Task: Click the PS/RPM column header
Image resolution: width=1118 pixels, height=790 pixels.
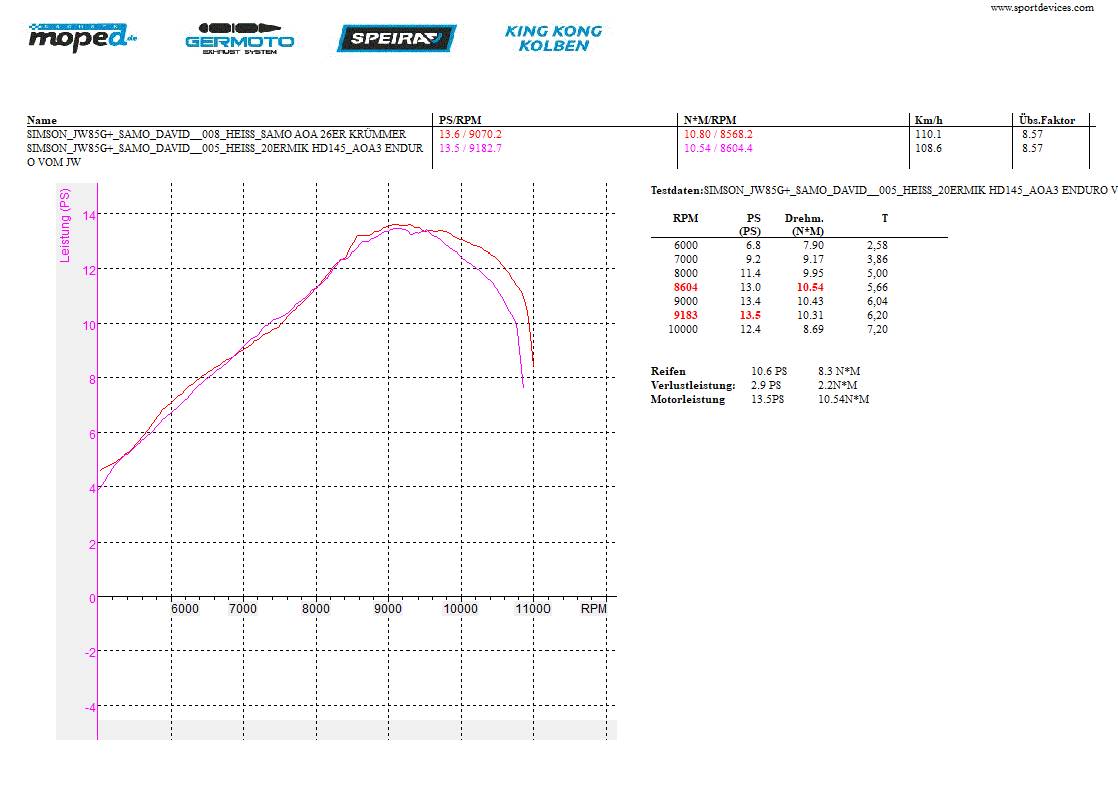Action: coord(460,120)
